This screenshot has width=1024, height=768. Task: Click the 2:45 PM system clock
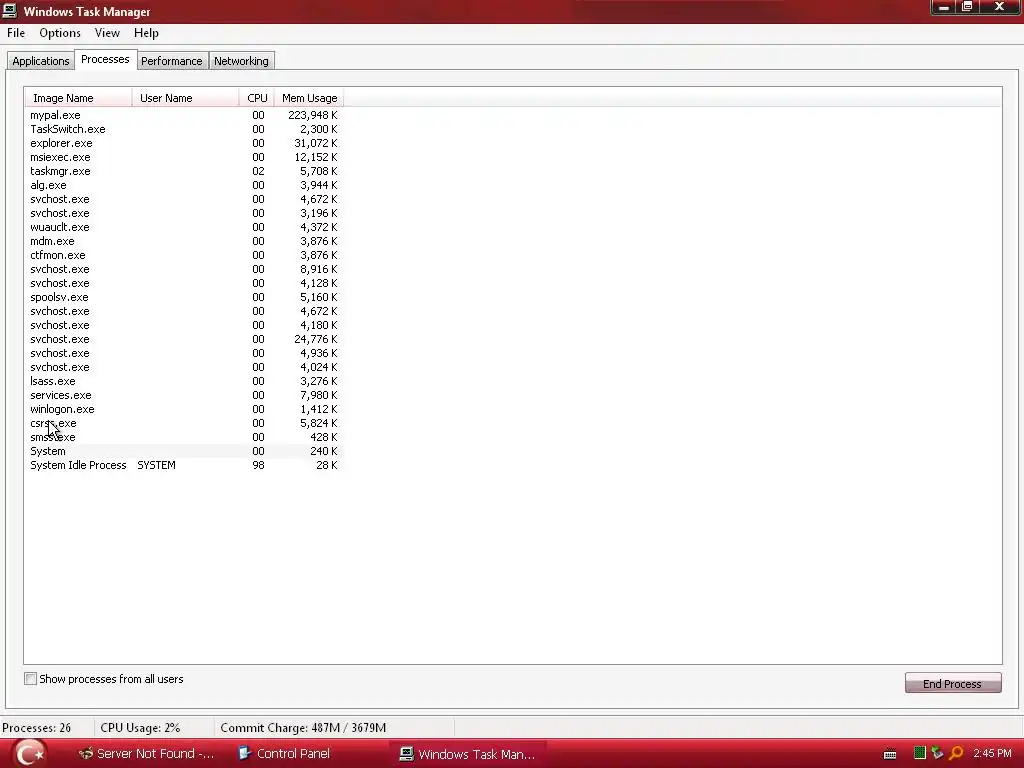click(x=992, y=753)
